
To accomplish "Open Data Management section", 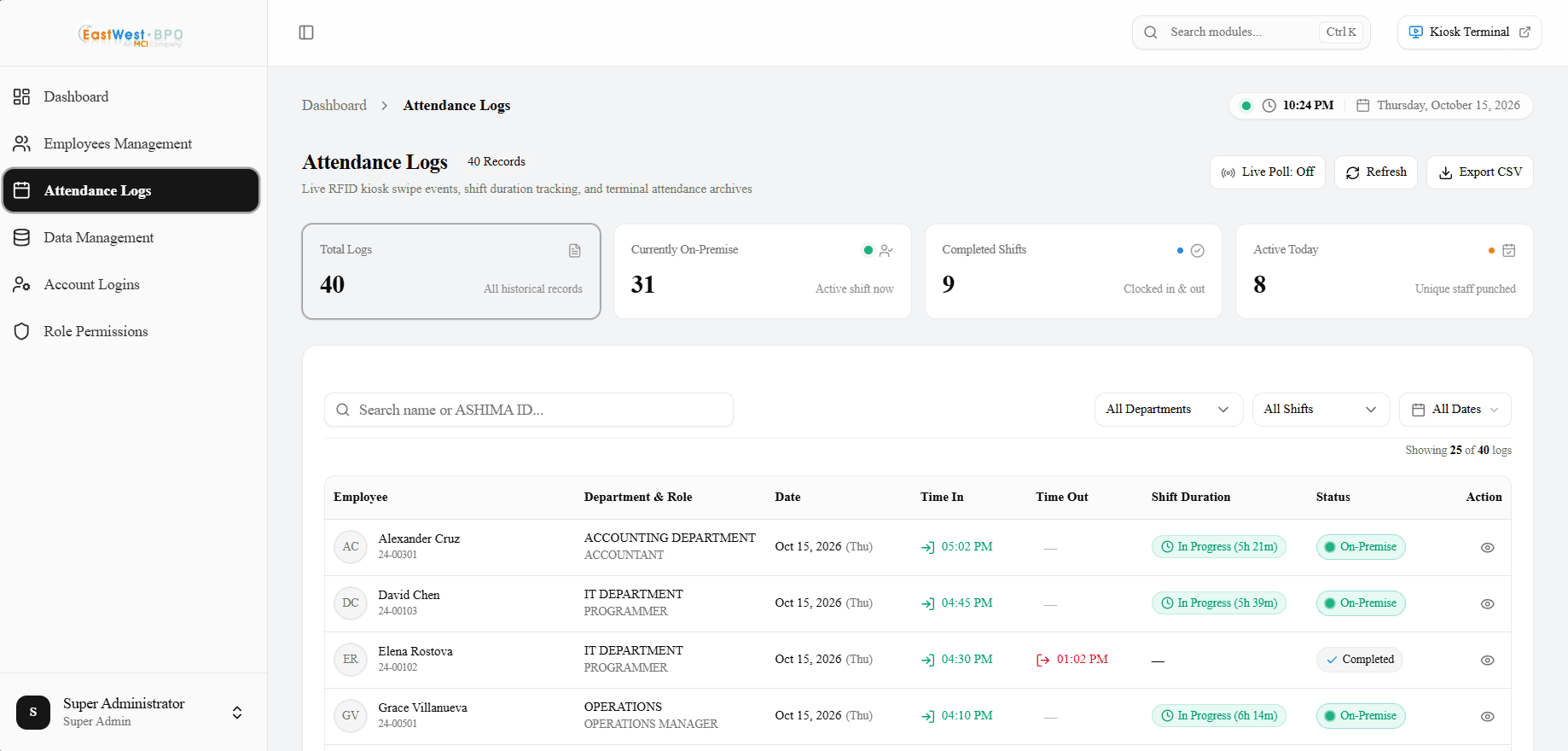I will pos(131,237).
